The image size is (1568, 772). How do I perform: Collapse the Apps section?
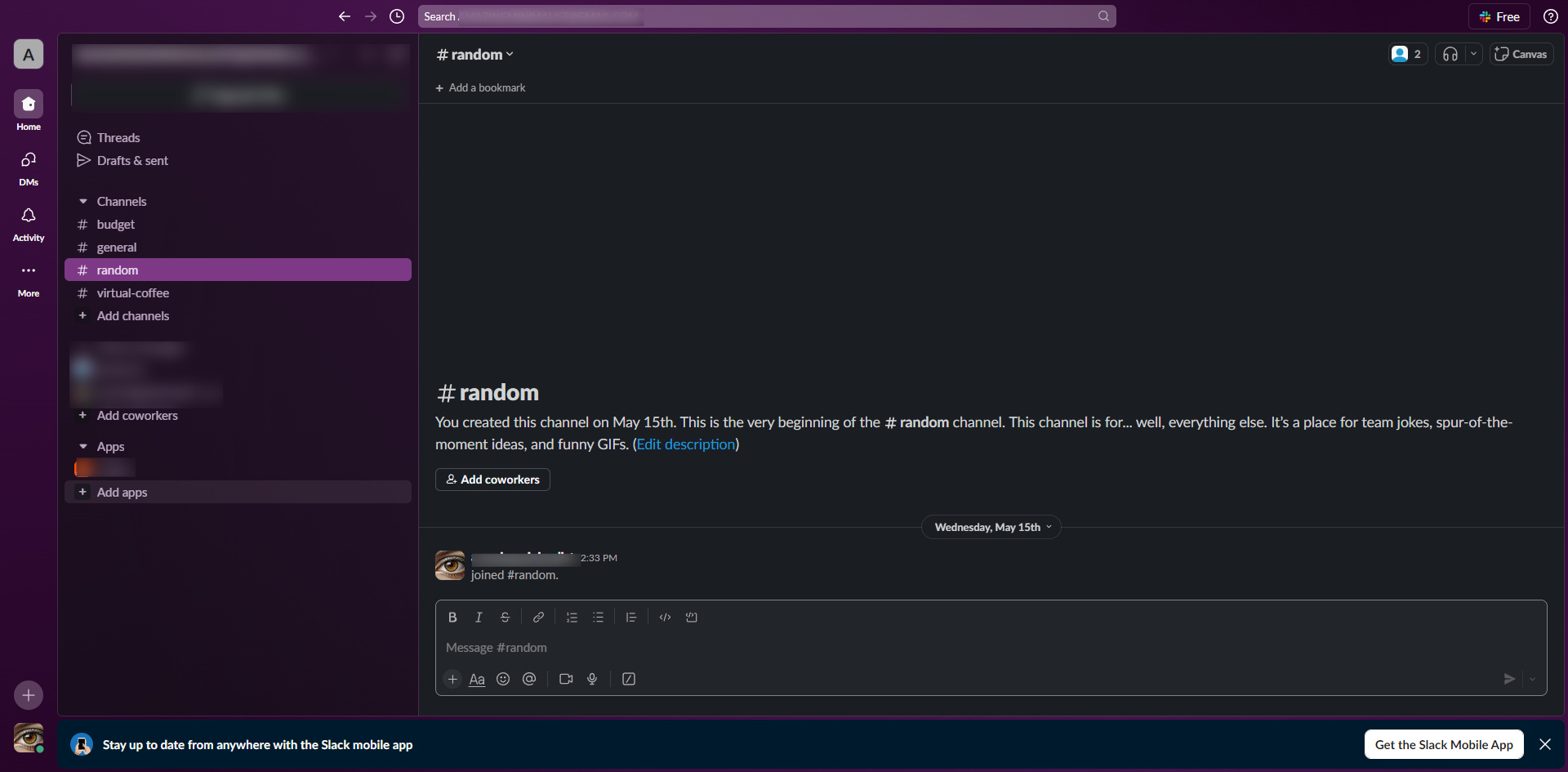coord(82,447)
